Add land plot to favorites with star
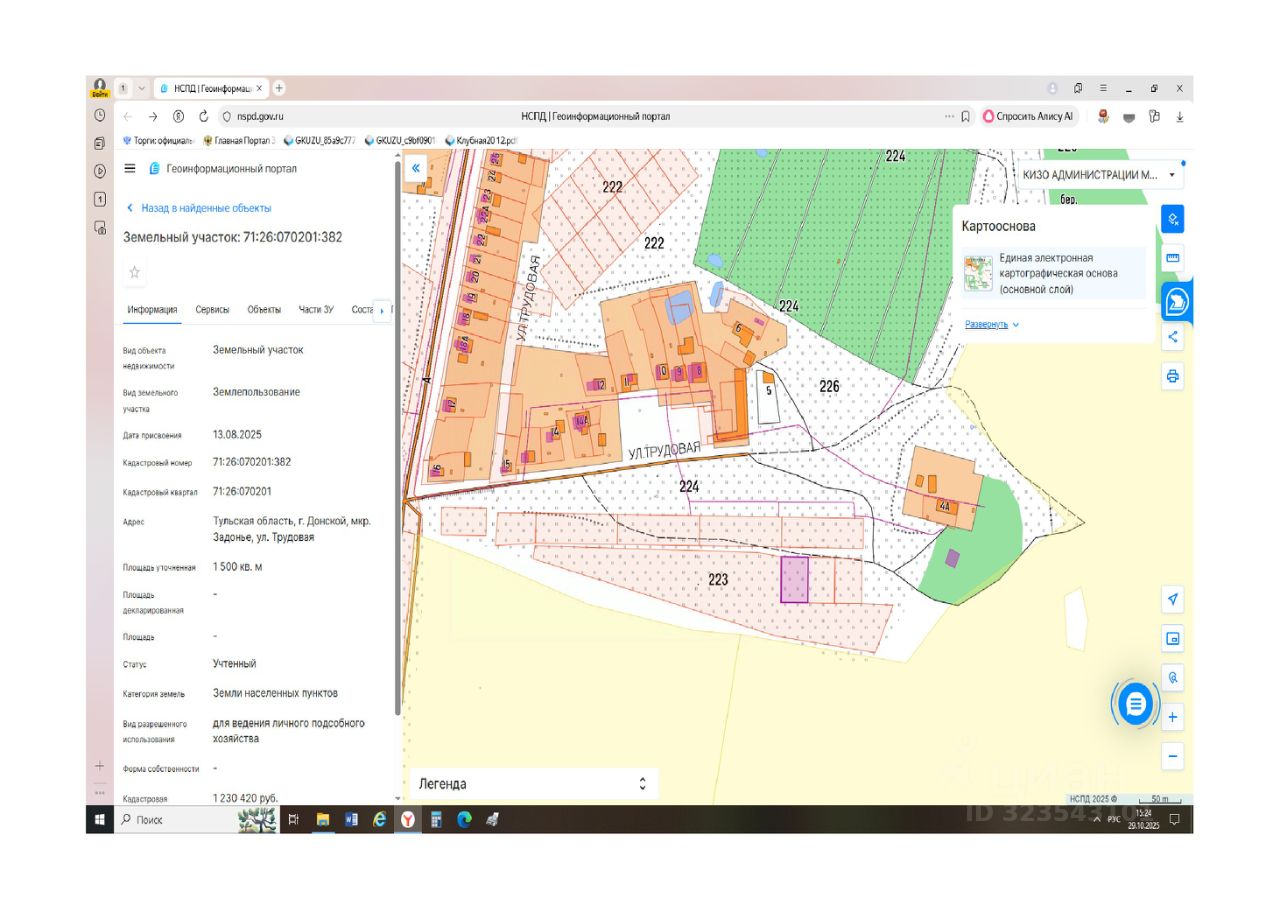Image resolution: width=1280 pixels, height=905 pixels. pos(135,272)
